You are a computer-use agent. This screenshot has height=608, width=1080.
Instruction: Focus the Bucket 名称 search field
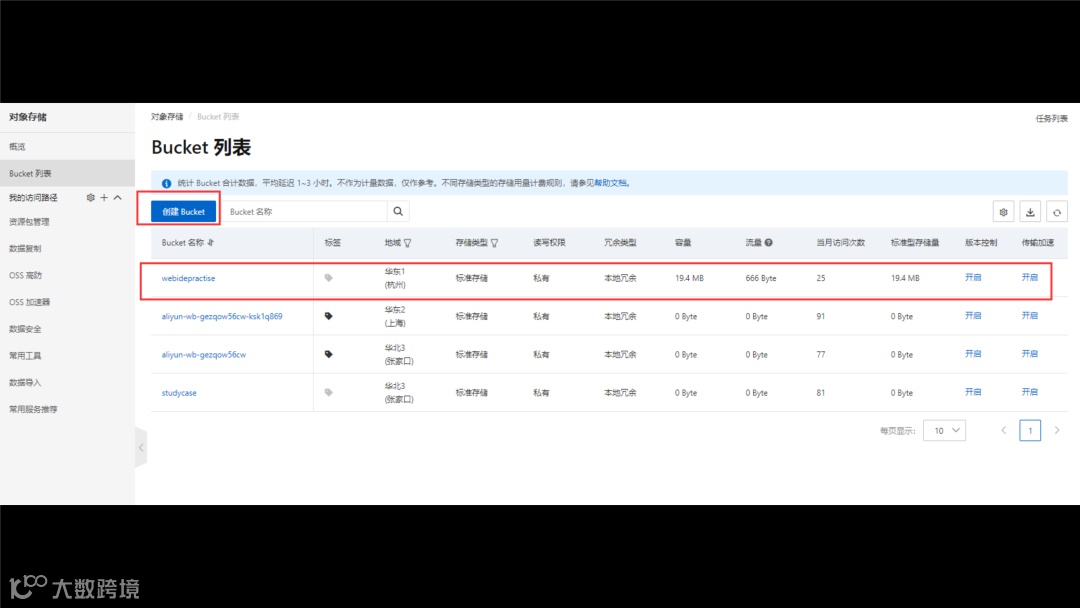[x=305, y=211]
